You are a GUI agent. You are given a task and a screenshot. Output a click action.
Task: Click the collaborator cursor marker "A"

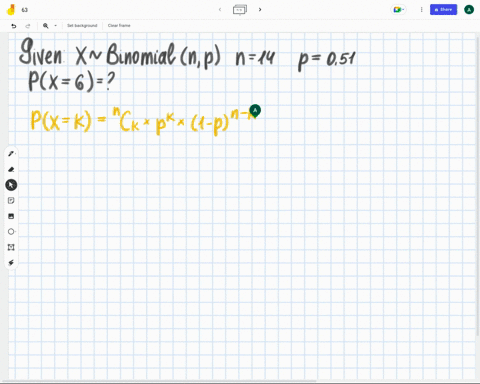[255, 111]
